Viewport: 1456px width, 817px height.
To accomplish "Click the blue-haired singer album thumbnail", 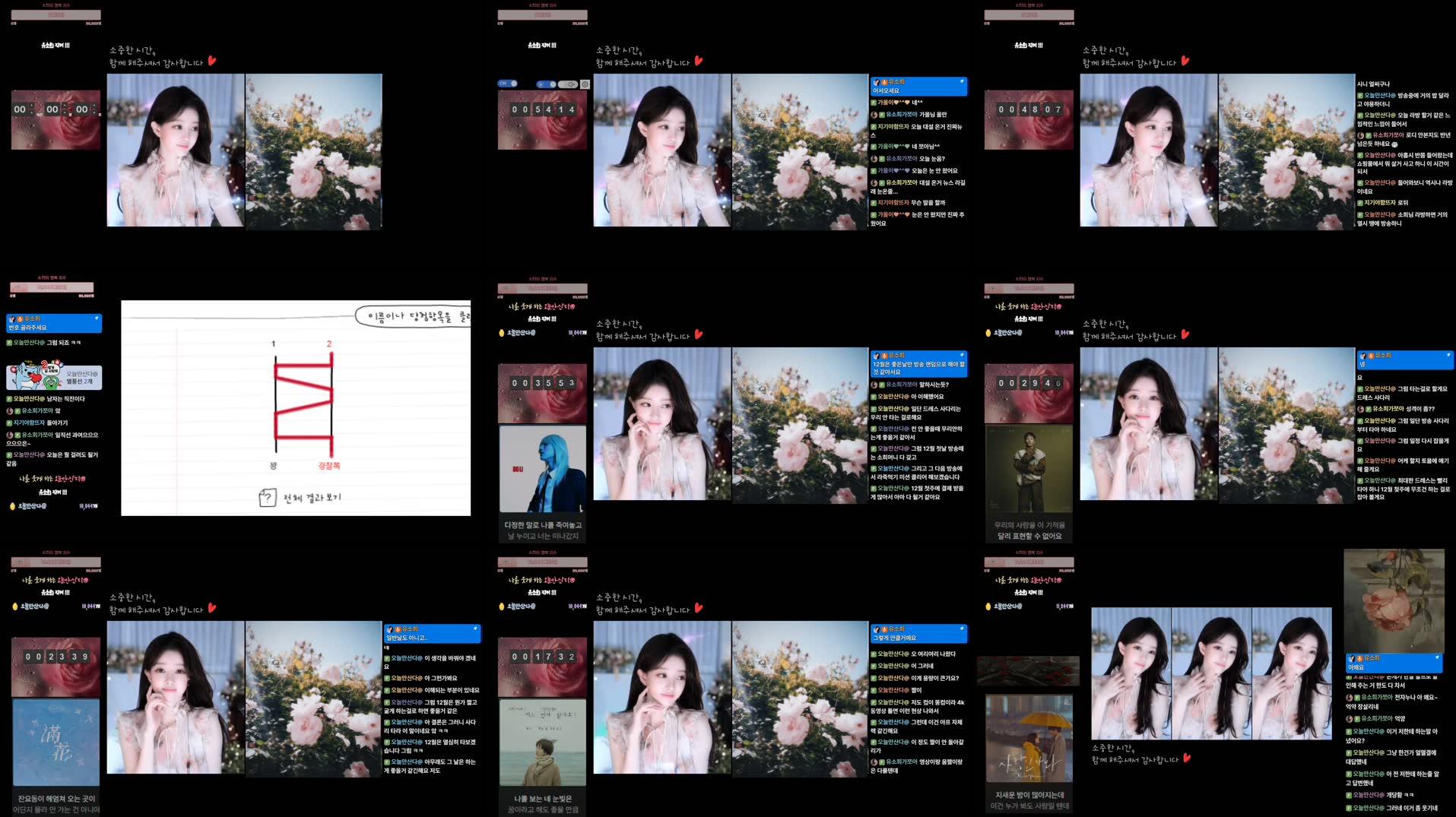I will coord(541,466).
